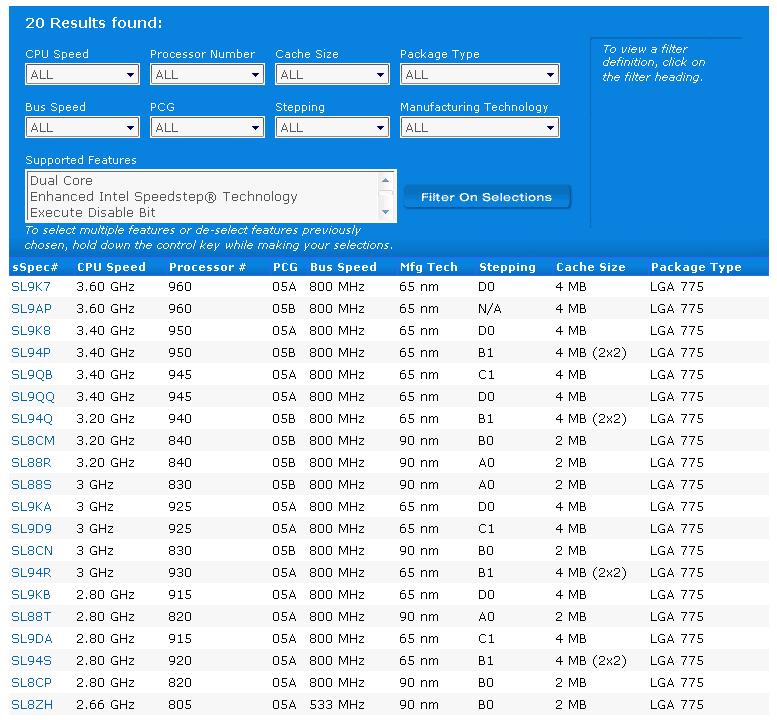The image size is (777, 720).
Task: Click processor number 805 cell
Action: point(180,705)
